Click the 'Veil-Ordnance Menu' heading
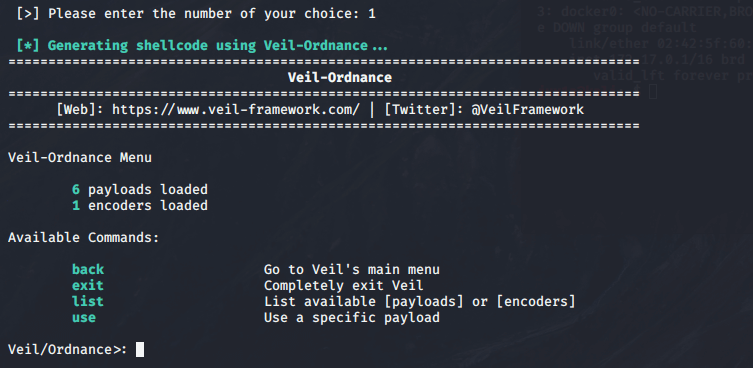 80,158
